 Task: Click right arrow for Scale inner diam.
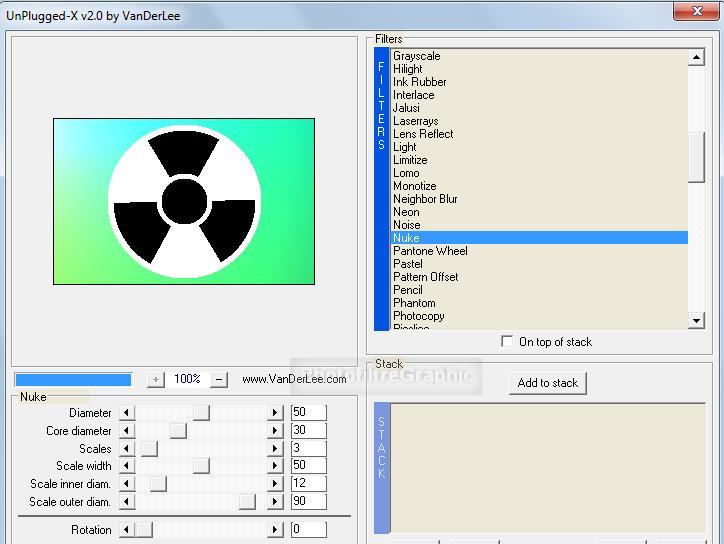[x=275, y=484]
